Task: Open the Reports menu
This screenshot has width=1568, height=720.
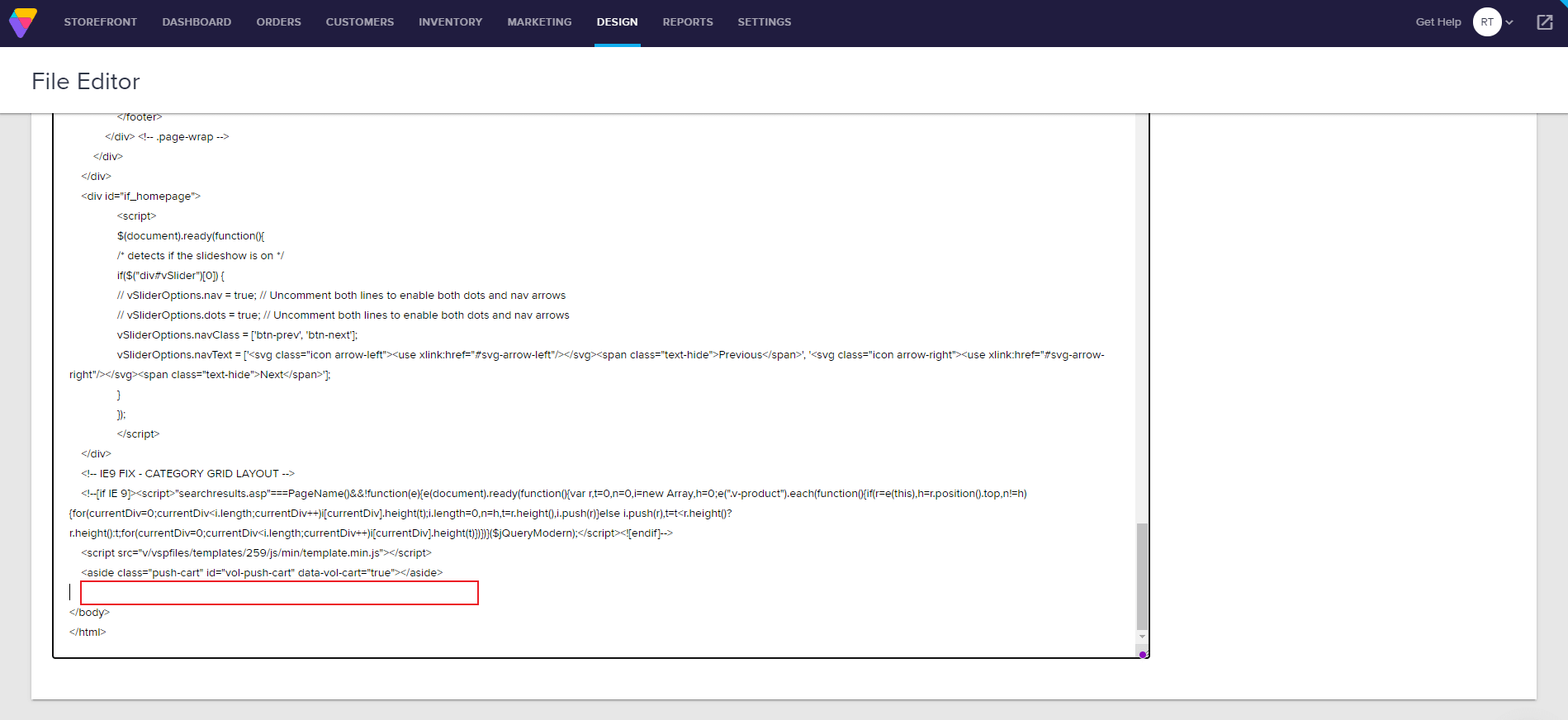Action: [688, 22]
